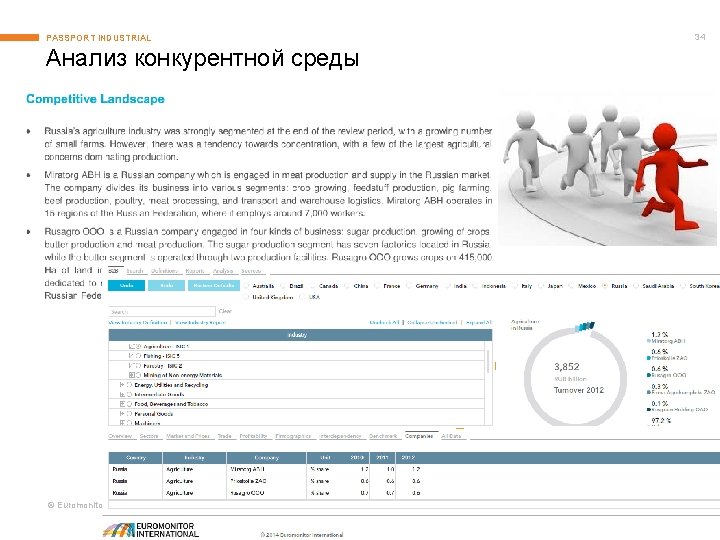Select the Japan country radio button
The width and height of the screenshot is (720, 540).
(541, 286)
